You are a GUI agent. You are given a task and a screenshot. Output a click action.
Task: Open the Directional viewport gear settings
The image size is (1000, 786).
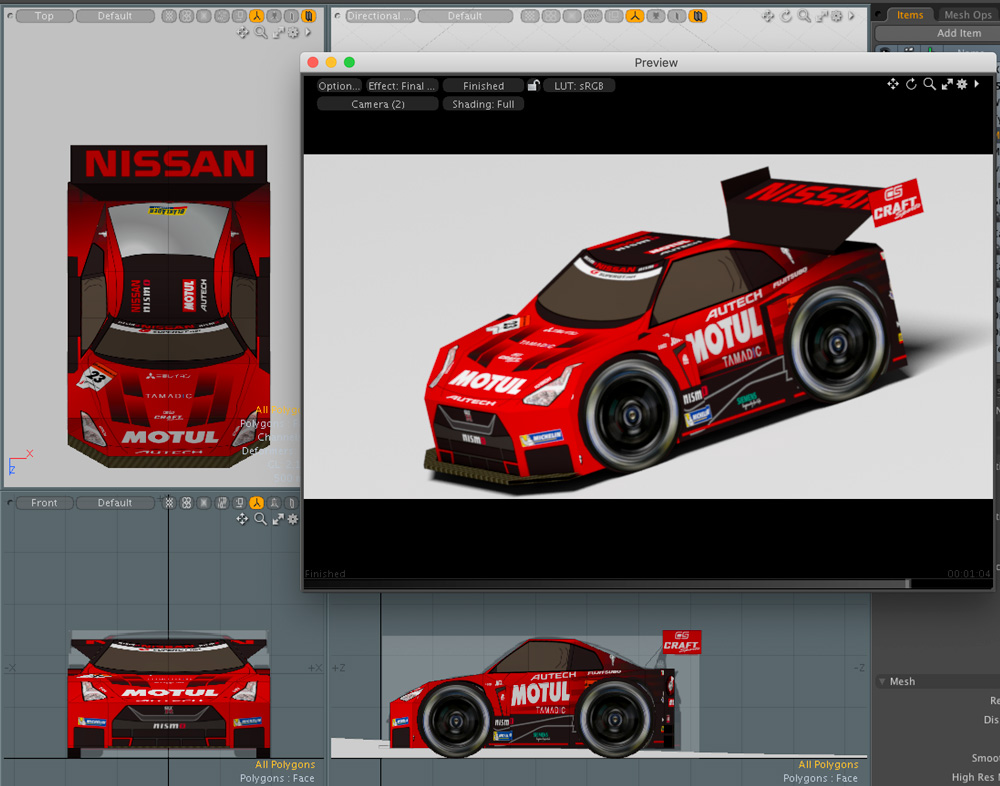(x=836, y=16)
